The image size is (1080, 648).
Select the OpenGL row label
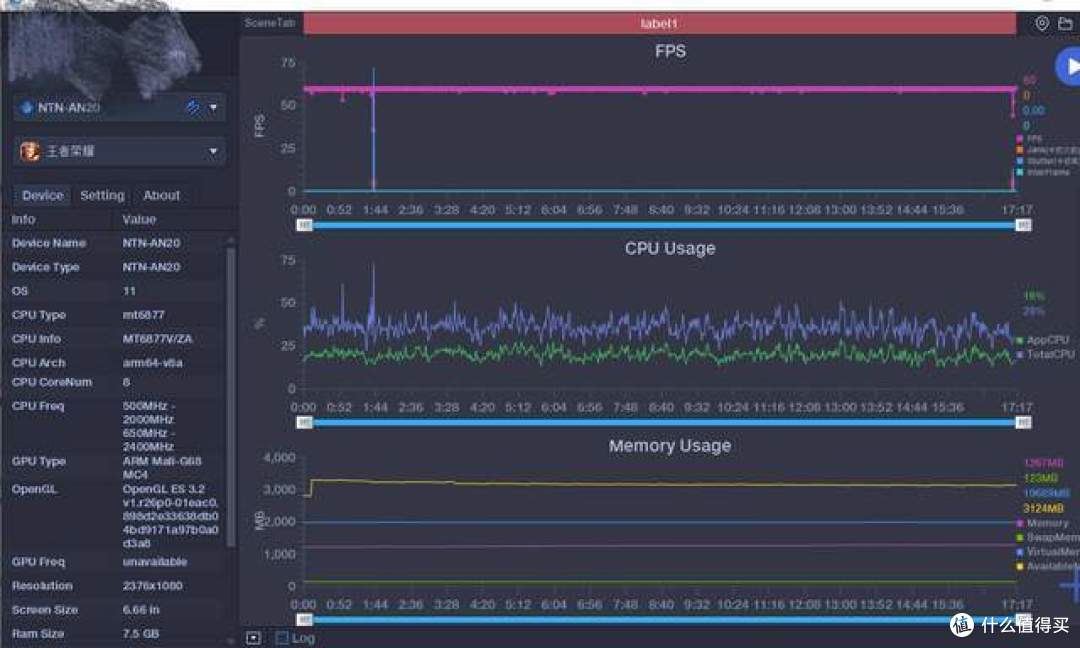[x=34, y=489]
